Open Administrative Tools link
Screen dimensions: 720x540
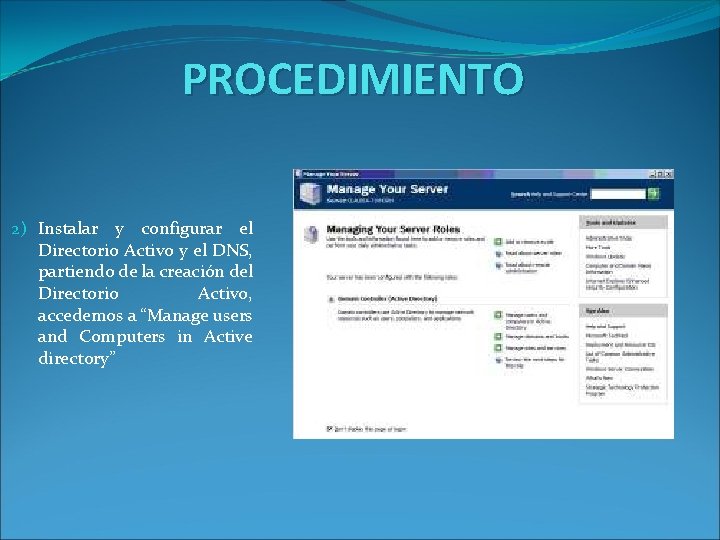click(x=608, y=238)
